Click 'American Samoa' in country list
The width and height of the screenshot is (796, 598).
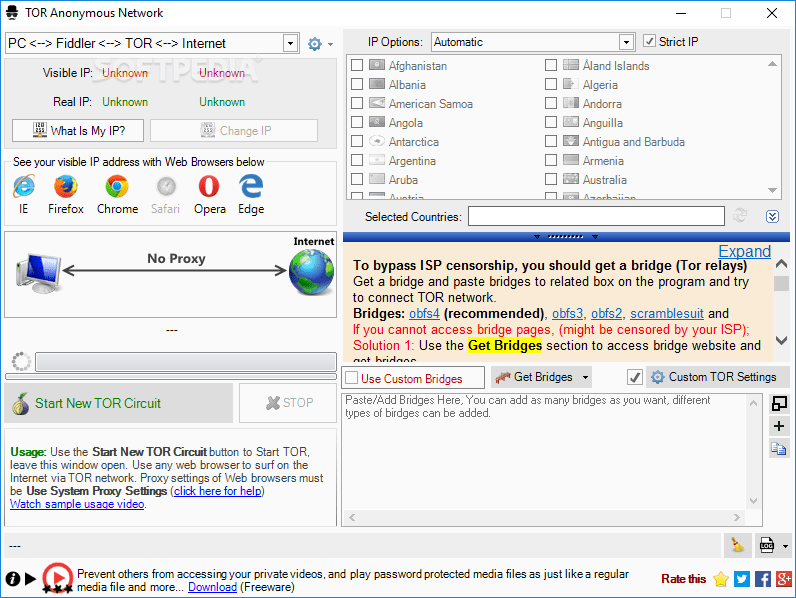click(x=430, y=104)
